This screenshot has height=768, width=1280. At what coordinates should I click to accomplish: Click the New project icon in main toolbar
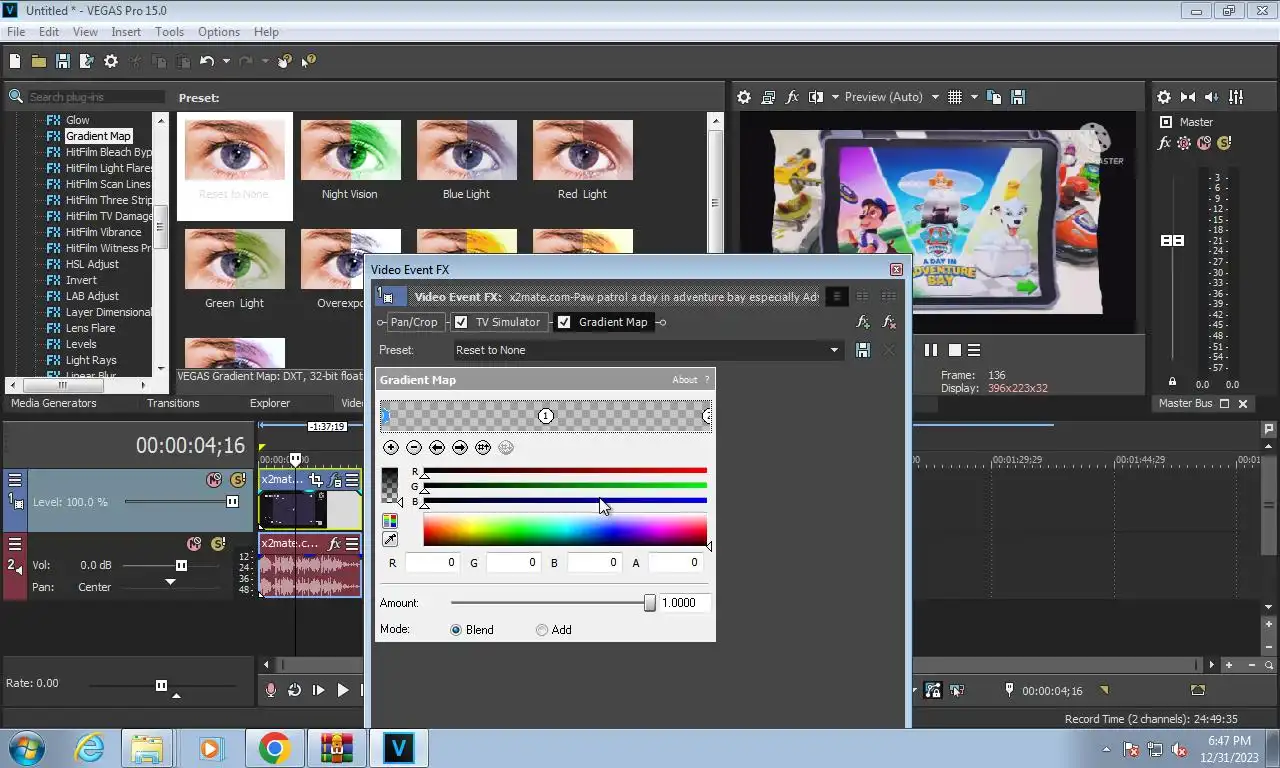15,61
